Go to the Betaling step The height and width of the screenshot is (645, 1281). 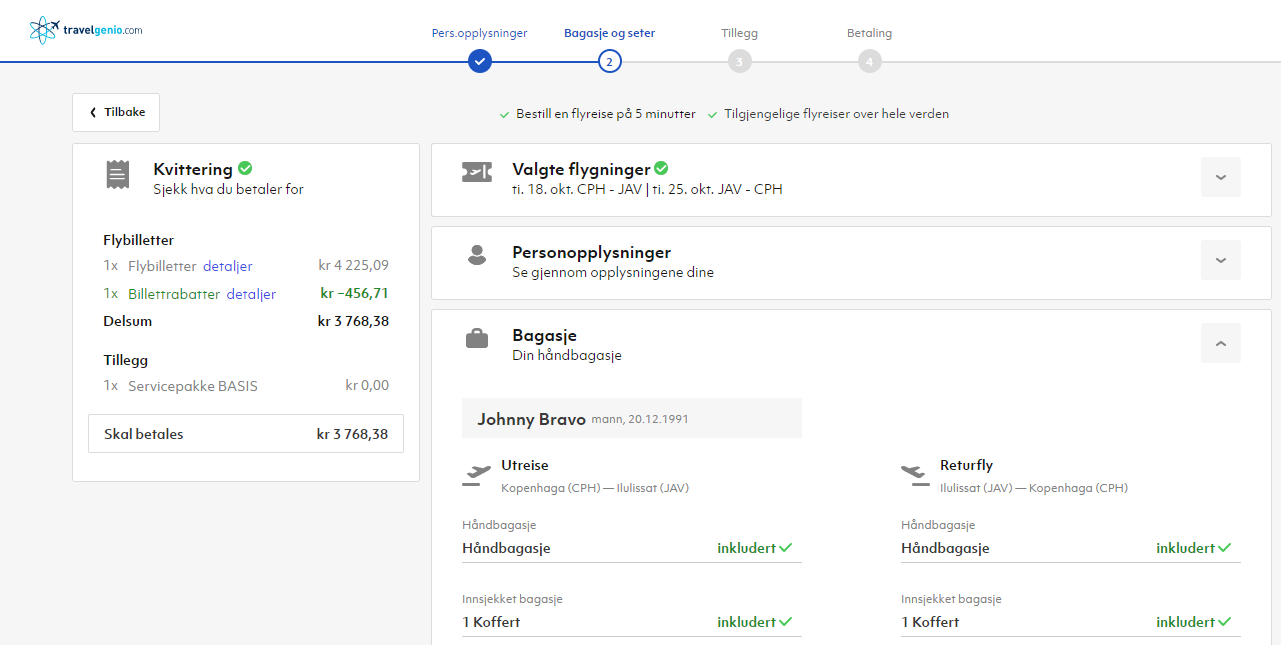pos(869,62)
